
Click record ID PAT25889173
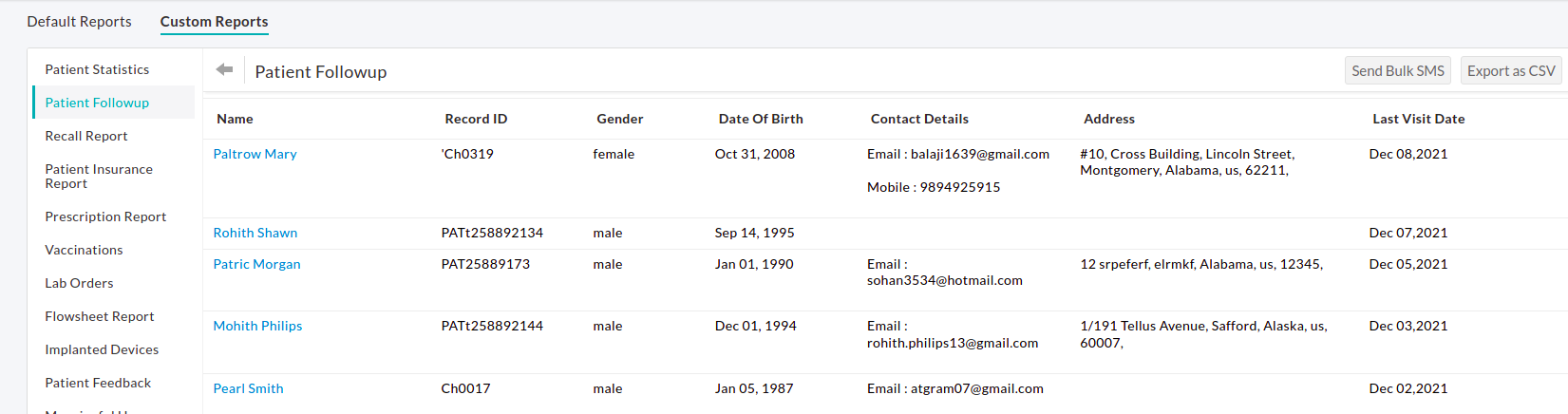click(485, 264)
